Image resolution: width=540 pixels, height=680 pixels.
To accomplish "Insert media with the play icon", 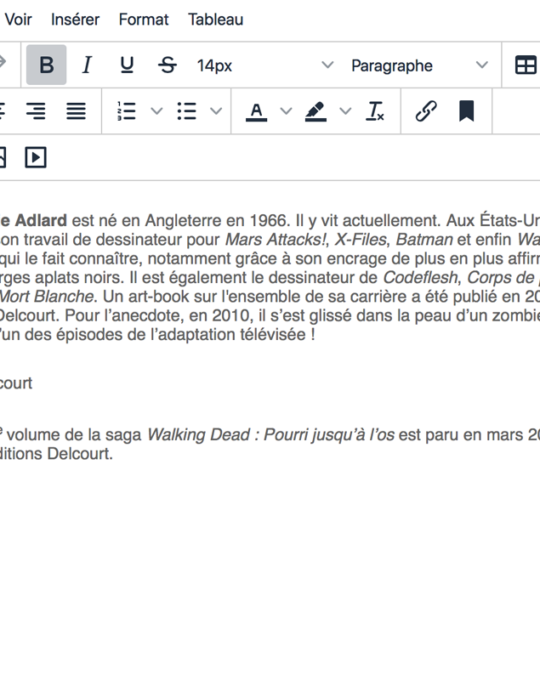I will pos(36,157).
